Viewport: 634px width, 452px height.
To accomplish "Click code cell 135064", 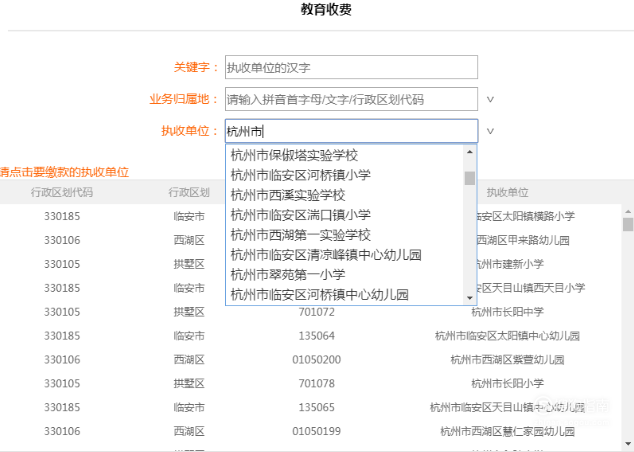I will tap(317, 336).
